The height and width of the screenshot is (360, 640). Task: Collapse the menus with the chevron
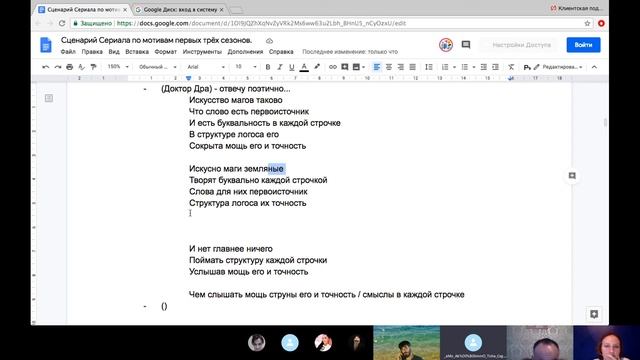tap(594, 67)
